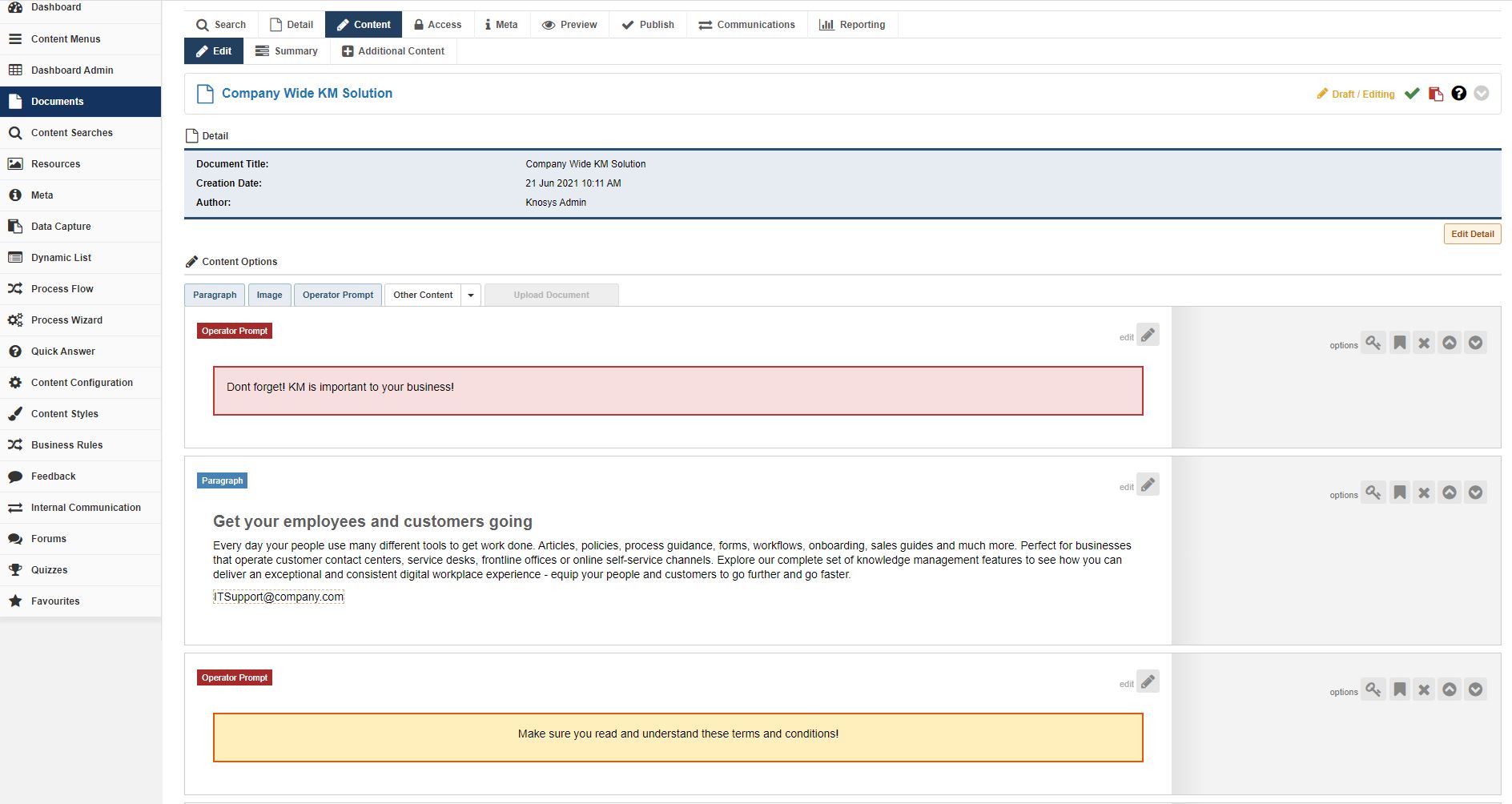The image size is (1512, 804).
Task: Expand the Other Content dropdown arrow
Action: click(471, 295)
